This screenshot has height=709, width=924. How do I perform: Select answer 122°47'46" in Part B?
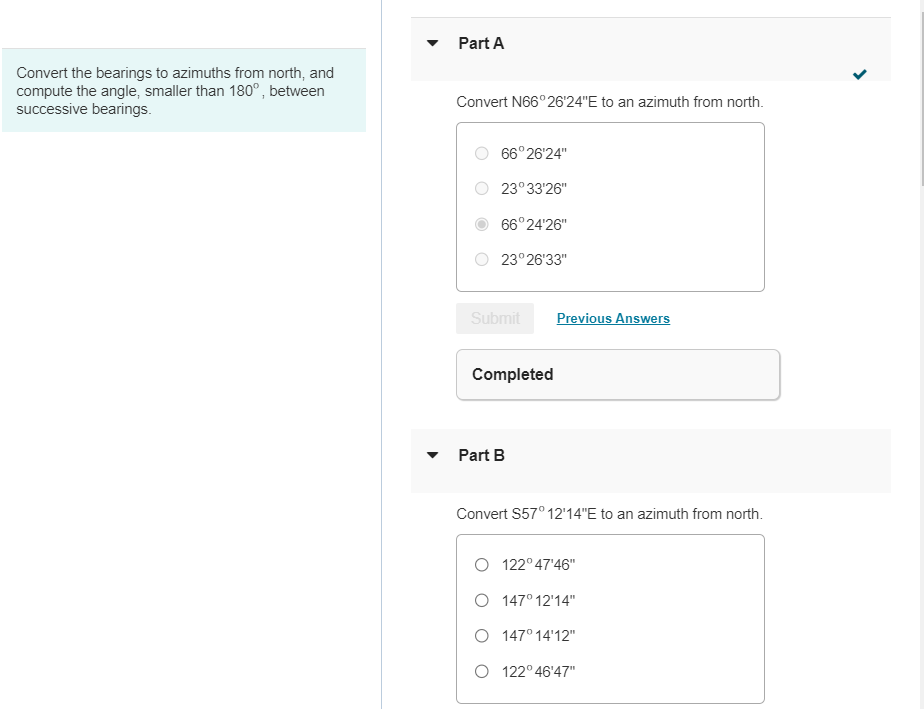(x=481, y=564)
